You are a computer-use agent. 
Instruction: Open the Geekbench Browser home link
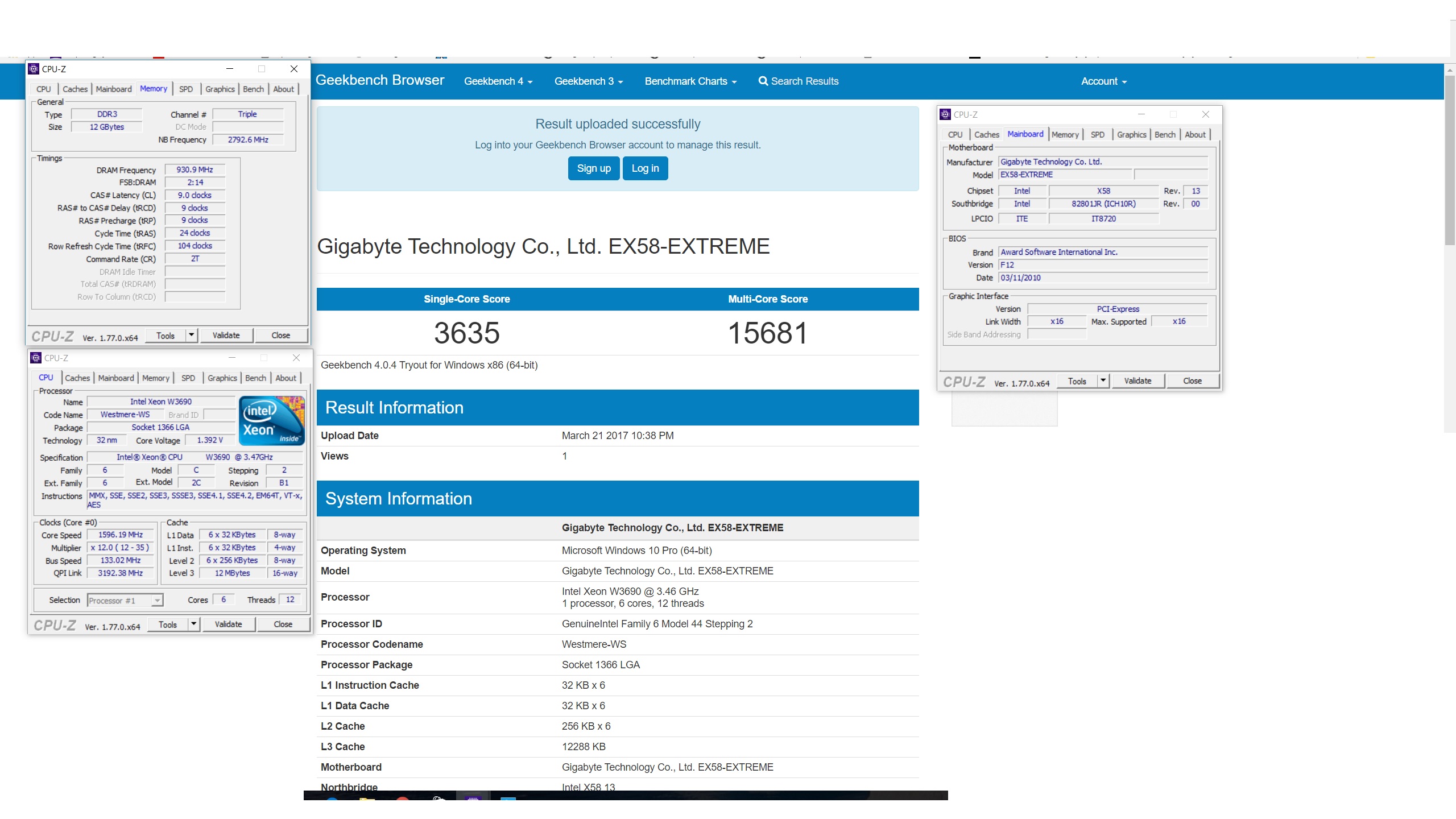point(379,80)
